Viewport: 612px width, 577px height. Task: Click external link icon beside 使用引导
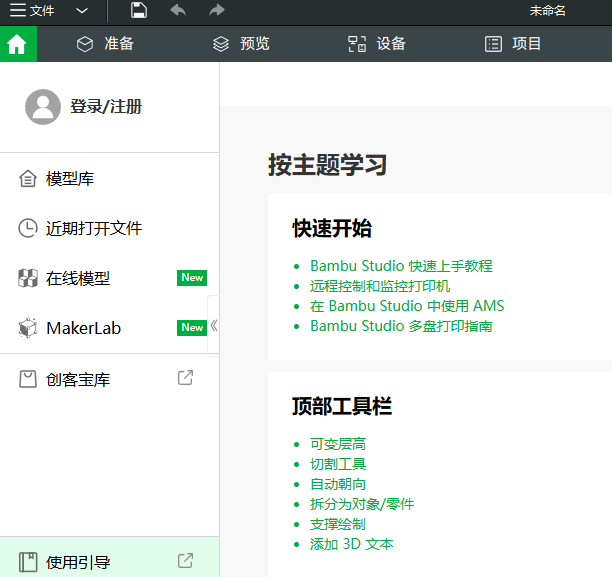(x=185, y=561)
